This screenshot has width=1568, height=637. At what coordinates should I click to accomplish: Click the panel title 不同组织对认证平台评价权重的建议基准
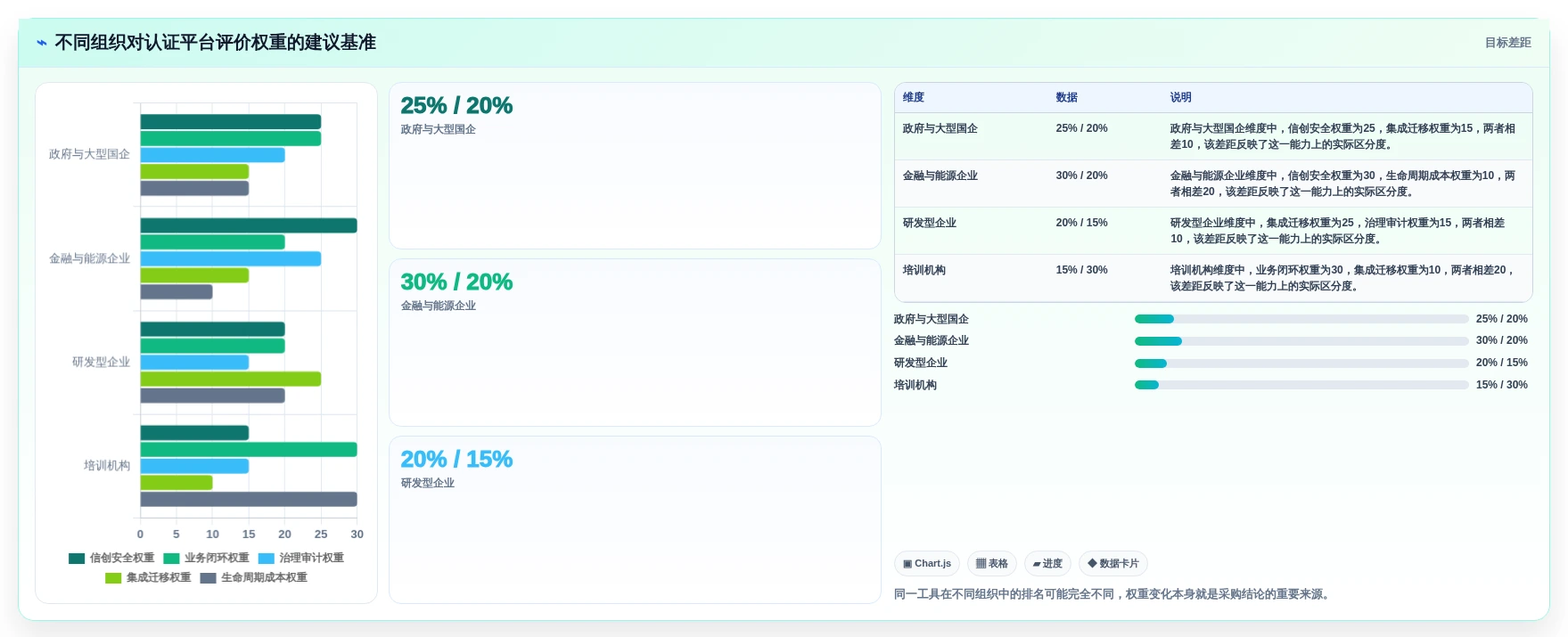point(215,43)
